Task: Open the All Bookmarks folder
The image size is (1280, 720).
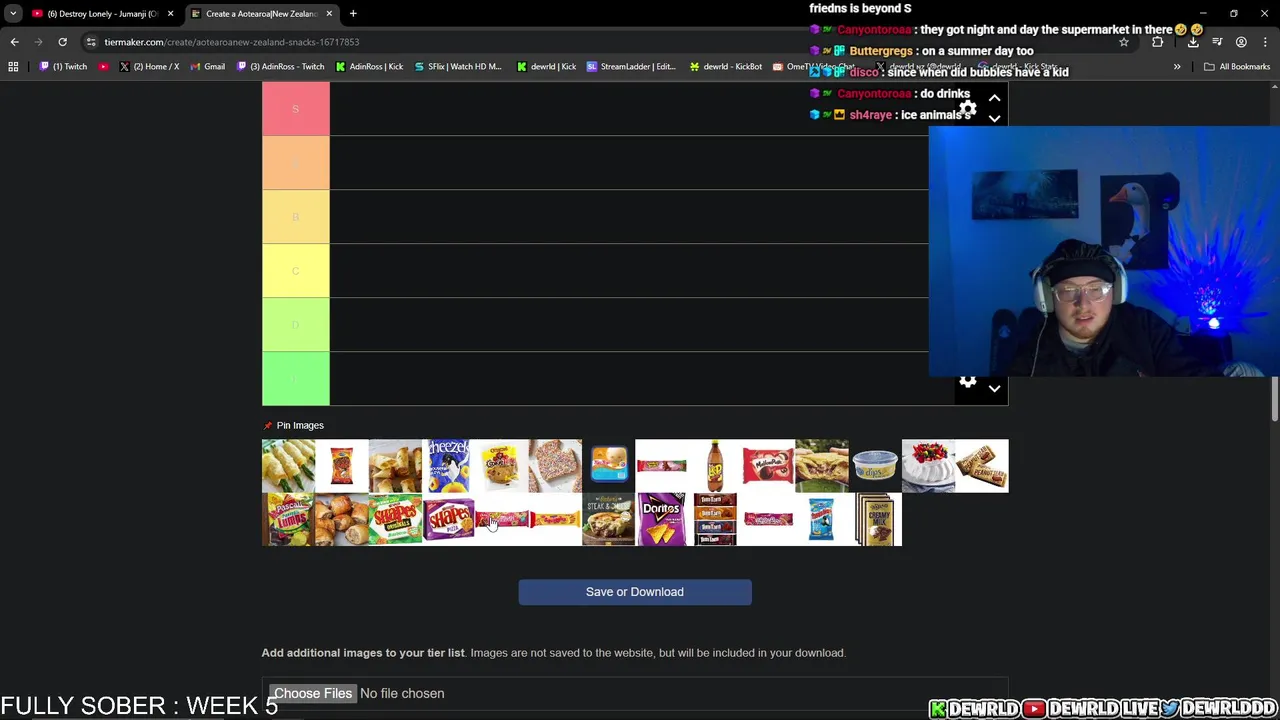Action: coord(1237,67)
